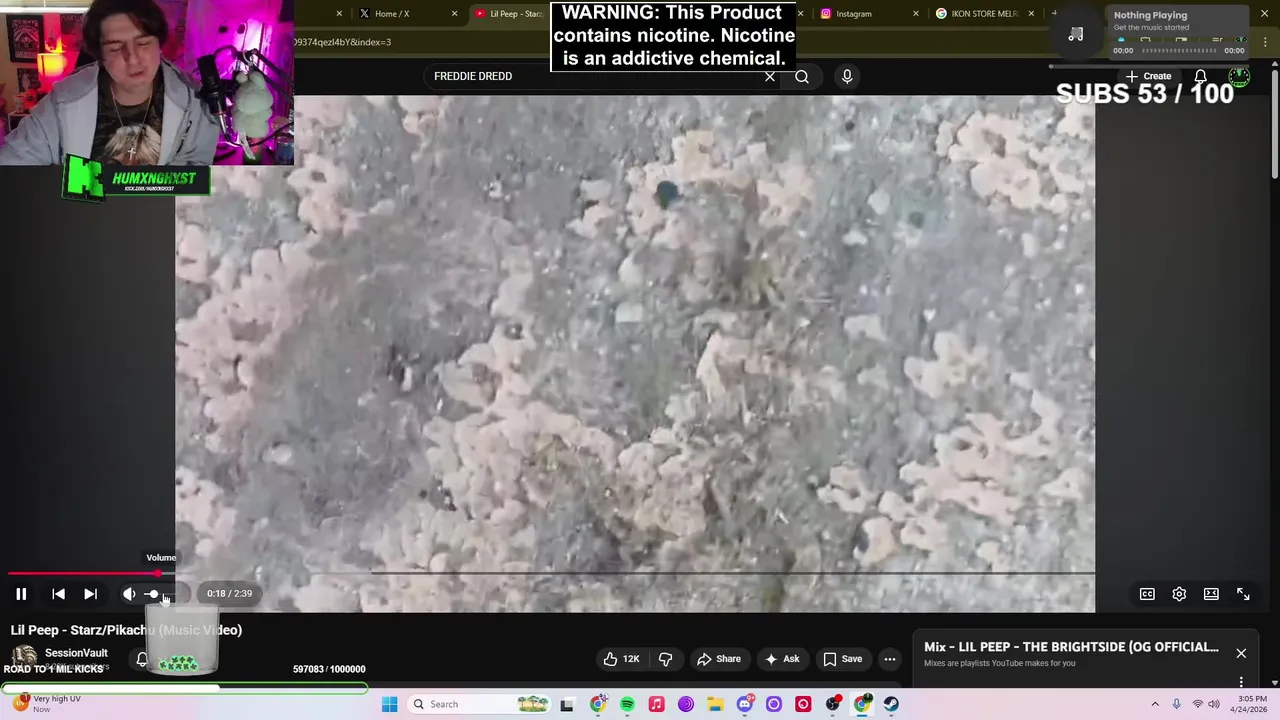This screenshot has width=1280, height=720.
Task: Open the mix title THE BRIGHTSIDE link
Action: [x=1071, y=647]
